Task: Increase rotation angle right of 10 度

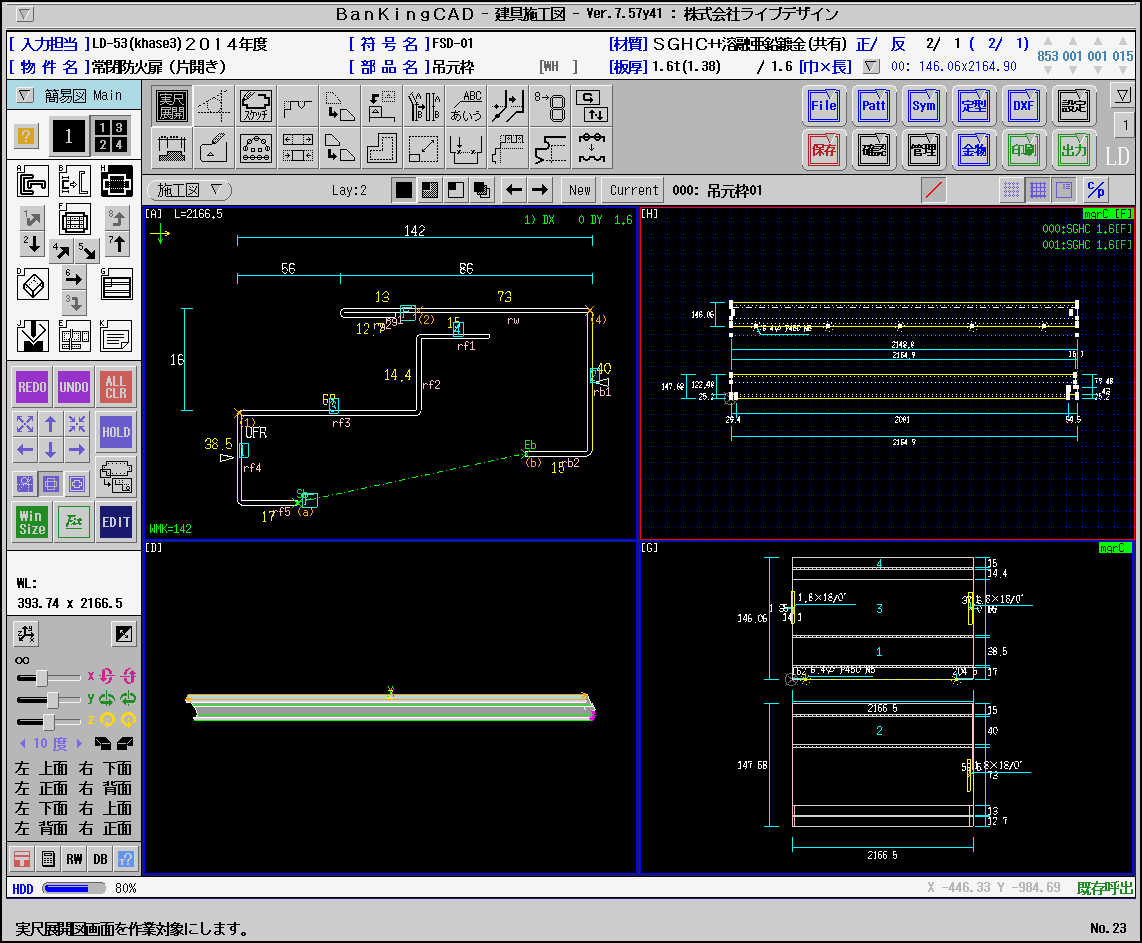Action: point(79,743)
